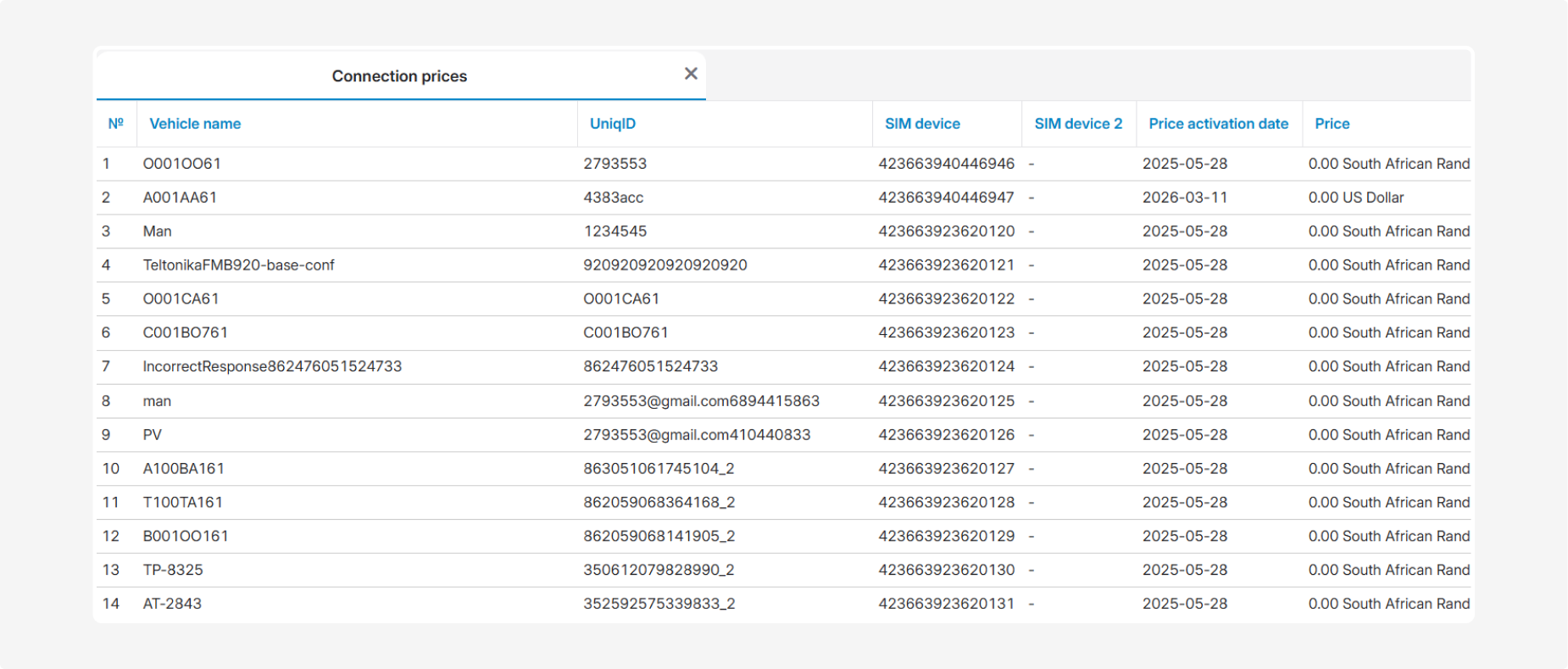
Task: Click UniqID 352592575339833_2
Action: coord(659,605)
